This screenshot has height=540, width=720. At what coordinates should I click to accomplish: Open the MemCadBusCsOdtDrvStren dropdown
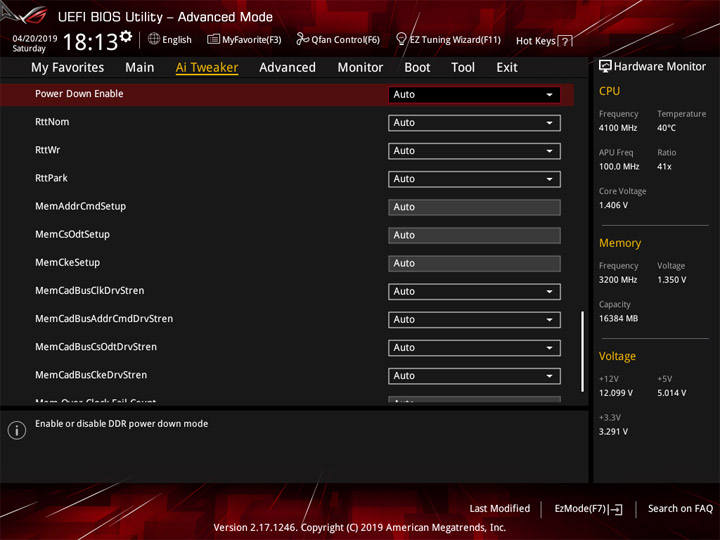pyautogui.click(x=474, y=347)
